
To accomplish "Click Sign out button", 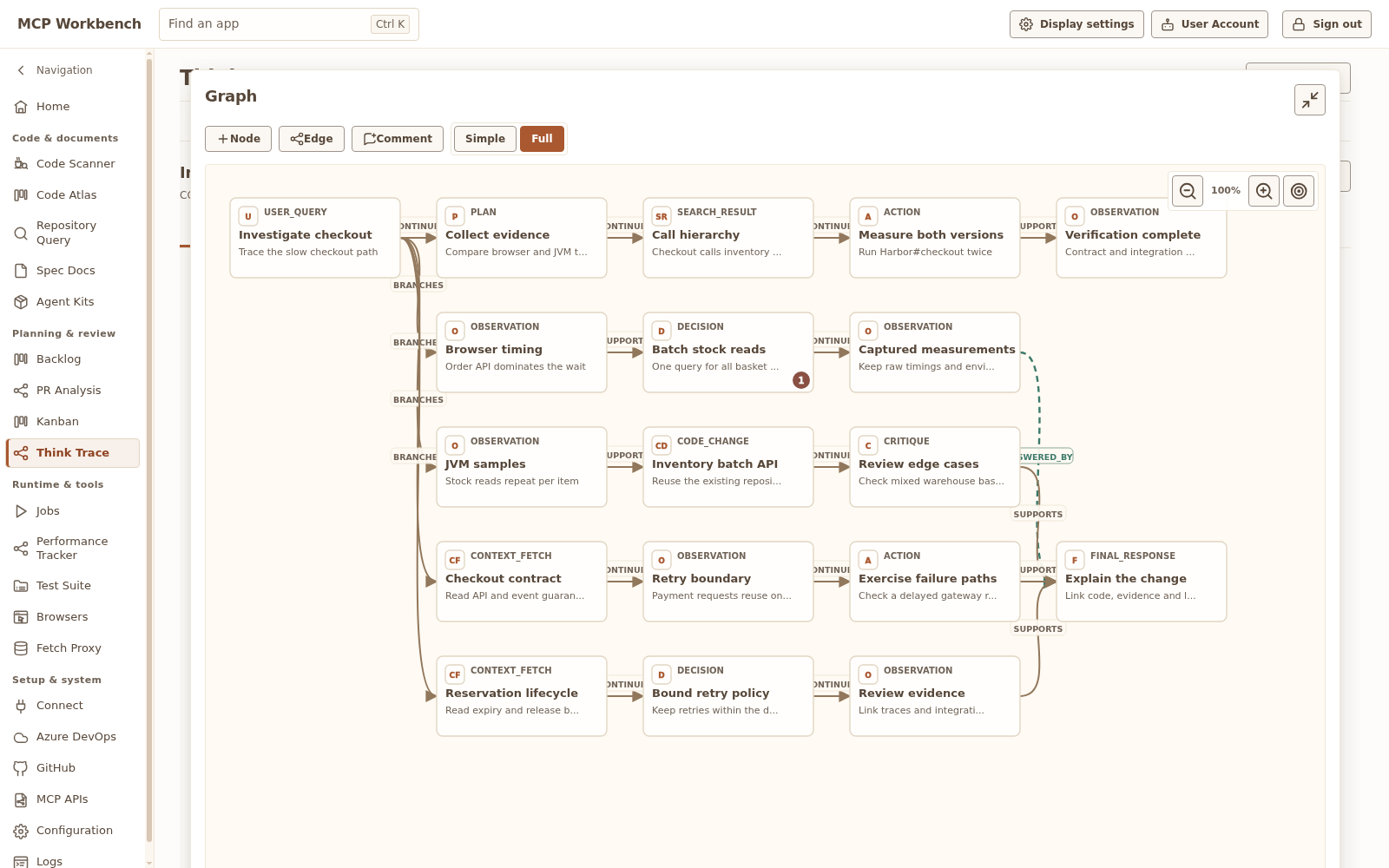I will point(1326,24).
